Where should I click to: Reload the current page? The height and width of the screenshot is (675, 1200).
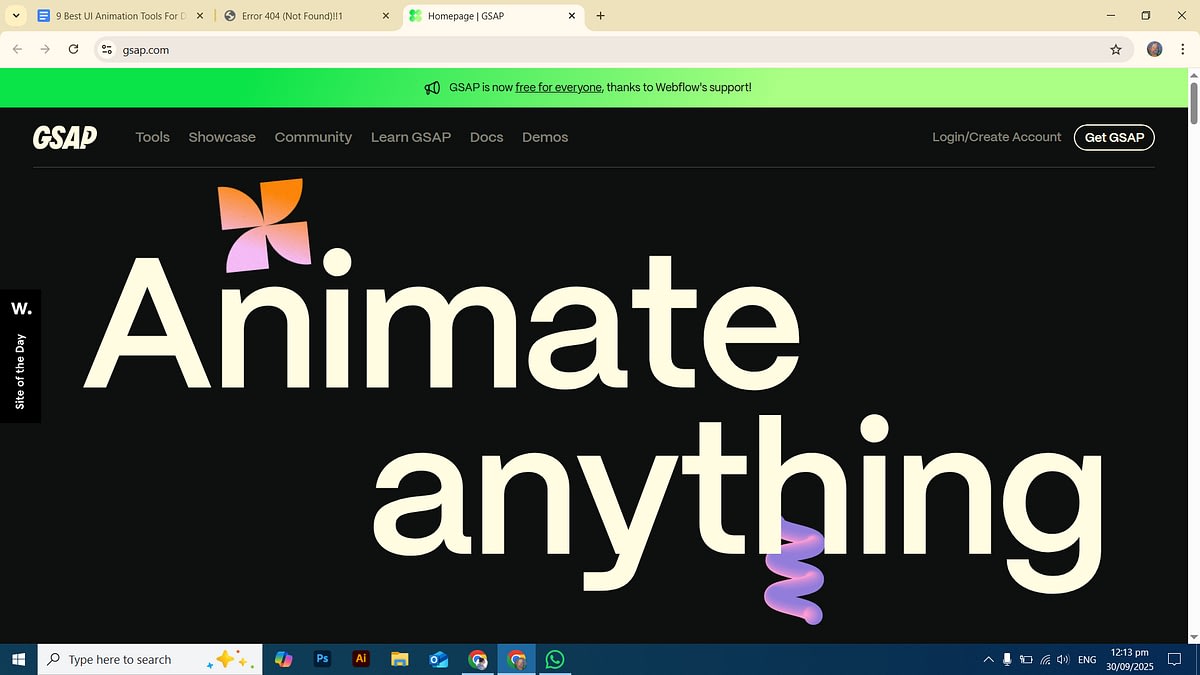pyautogui.click(x=72, y=49)
